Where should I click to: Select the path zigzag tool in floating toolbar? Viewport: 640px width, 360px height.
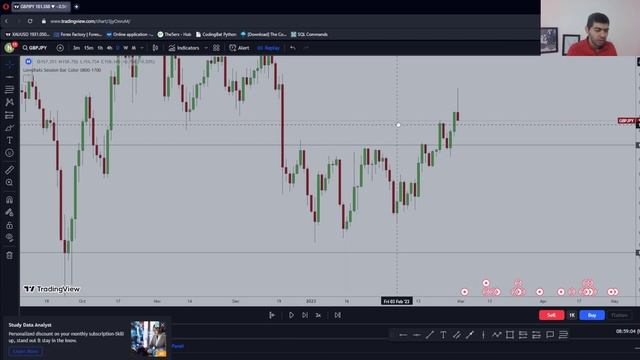click(496, 335)
